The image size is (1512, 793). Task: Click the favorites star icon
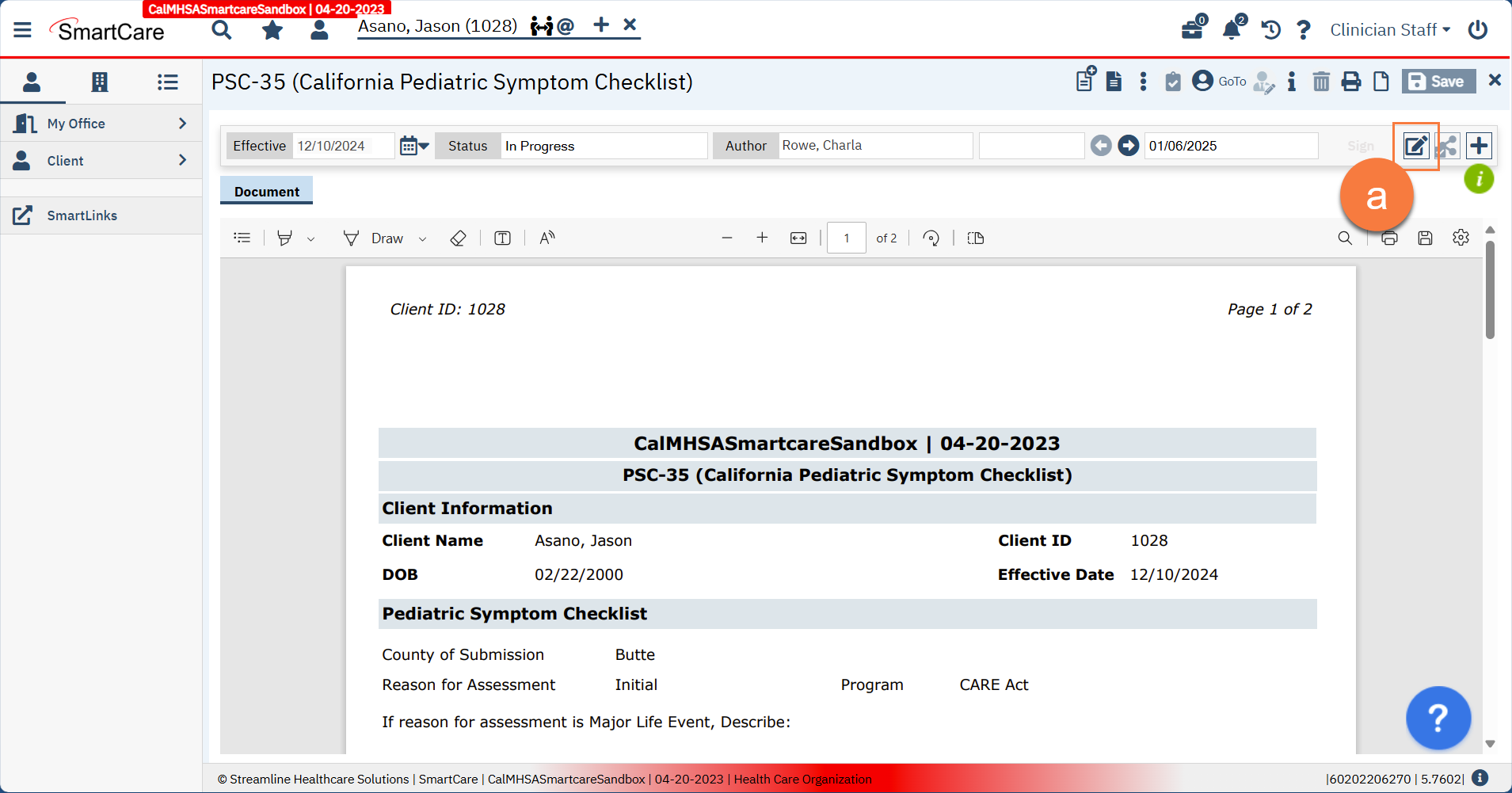click(272, 30)
